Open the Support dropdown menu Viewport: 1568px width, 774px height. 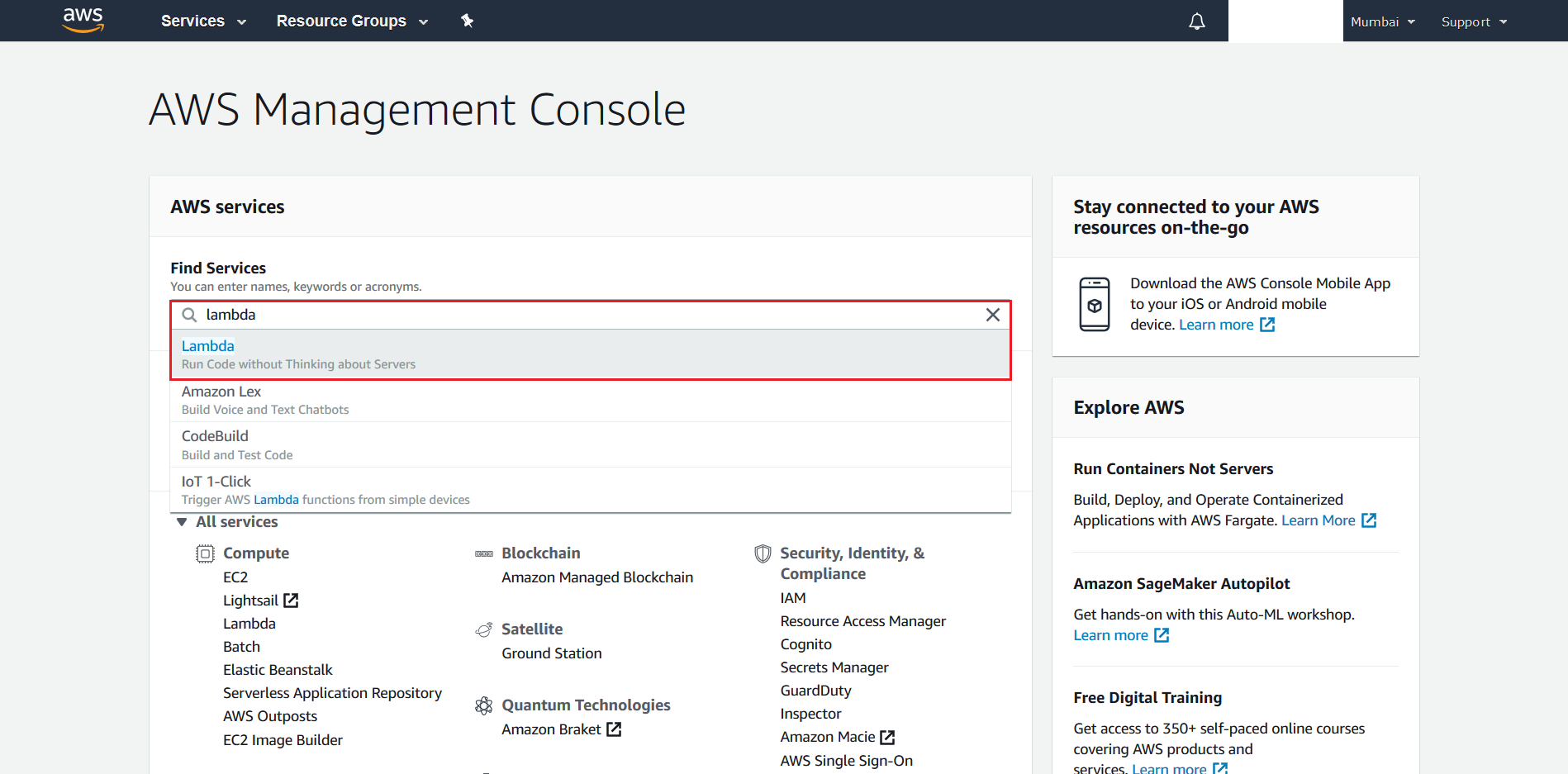click(x=1475, y=21)
